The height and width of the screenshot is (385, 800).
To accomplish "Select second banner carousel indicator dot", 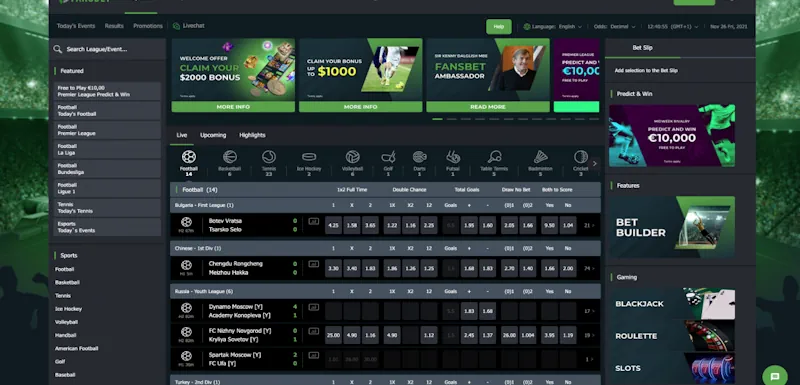I will 452,119.
